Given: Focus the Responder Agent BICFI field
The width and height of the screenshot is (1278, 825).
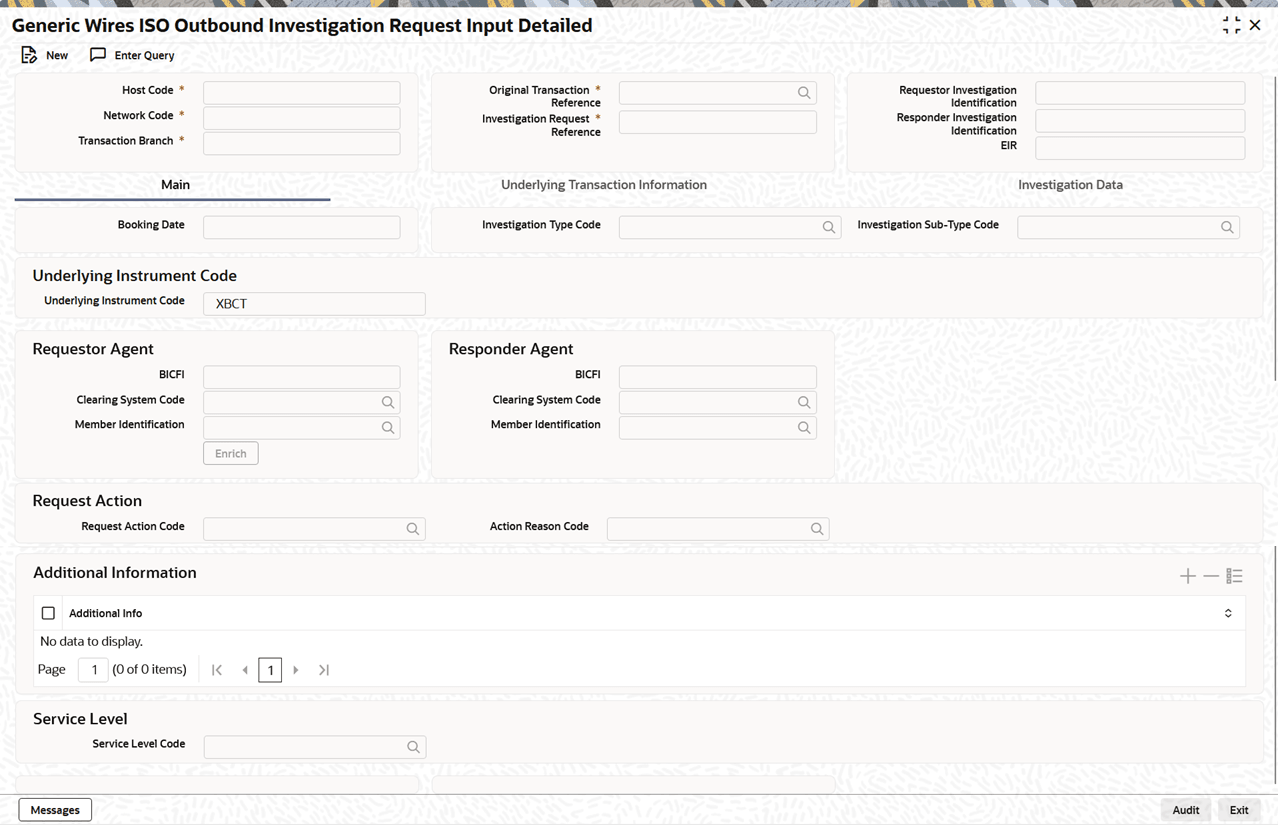Looking at the screenshot, I should tap(718, 377).
